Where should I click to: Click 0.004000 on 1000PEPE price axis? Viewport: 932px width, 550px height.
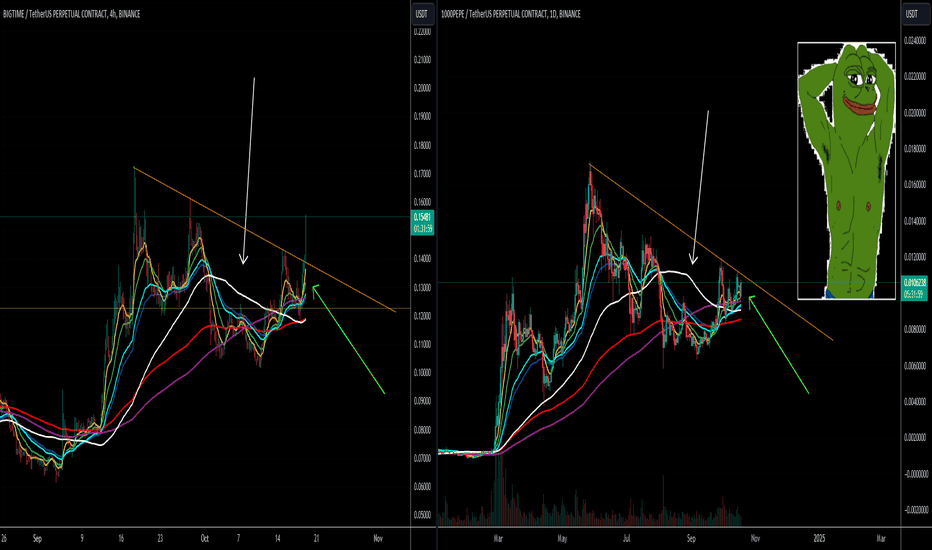pyautogui.click(x=915, y=402)
